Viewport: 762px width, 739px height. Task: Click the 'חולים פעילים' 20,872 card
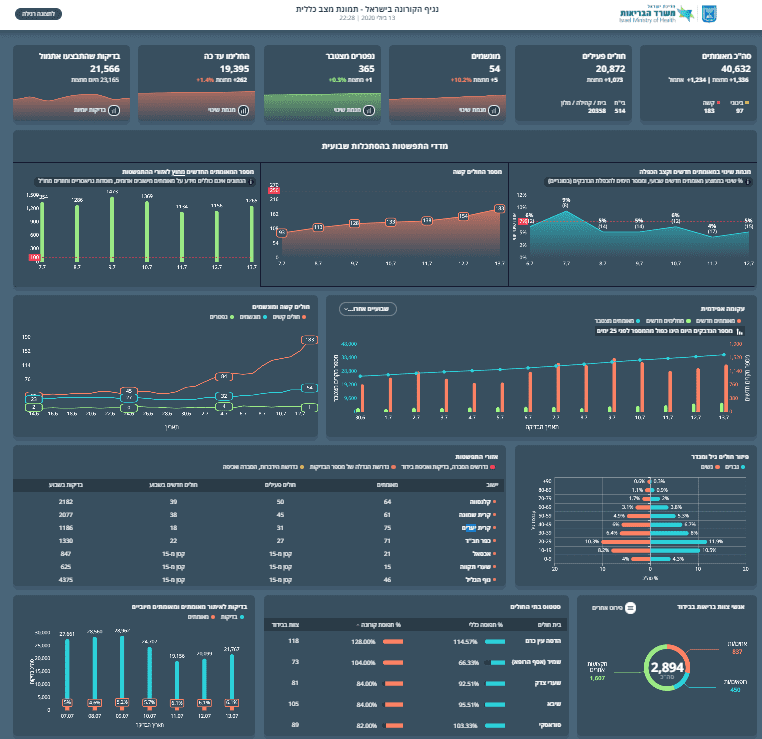(573, 84)
